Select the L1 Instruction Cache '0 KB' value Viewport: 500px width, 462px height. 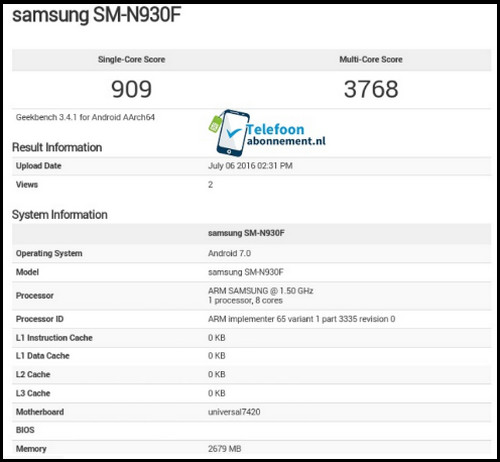217,338
